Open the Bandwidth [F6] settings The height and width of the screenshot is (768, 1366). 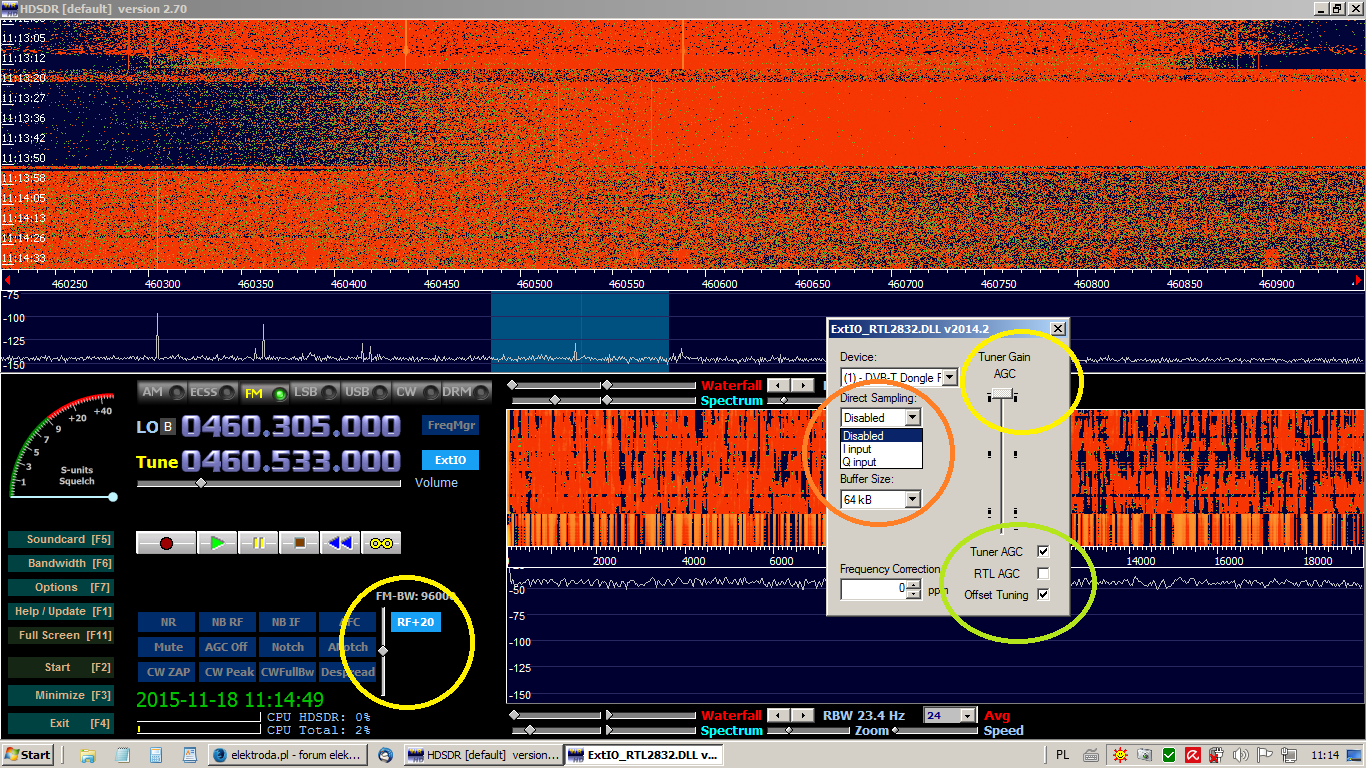tap(60, 563)
